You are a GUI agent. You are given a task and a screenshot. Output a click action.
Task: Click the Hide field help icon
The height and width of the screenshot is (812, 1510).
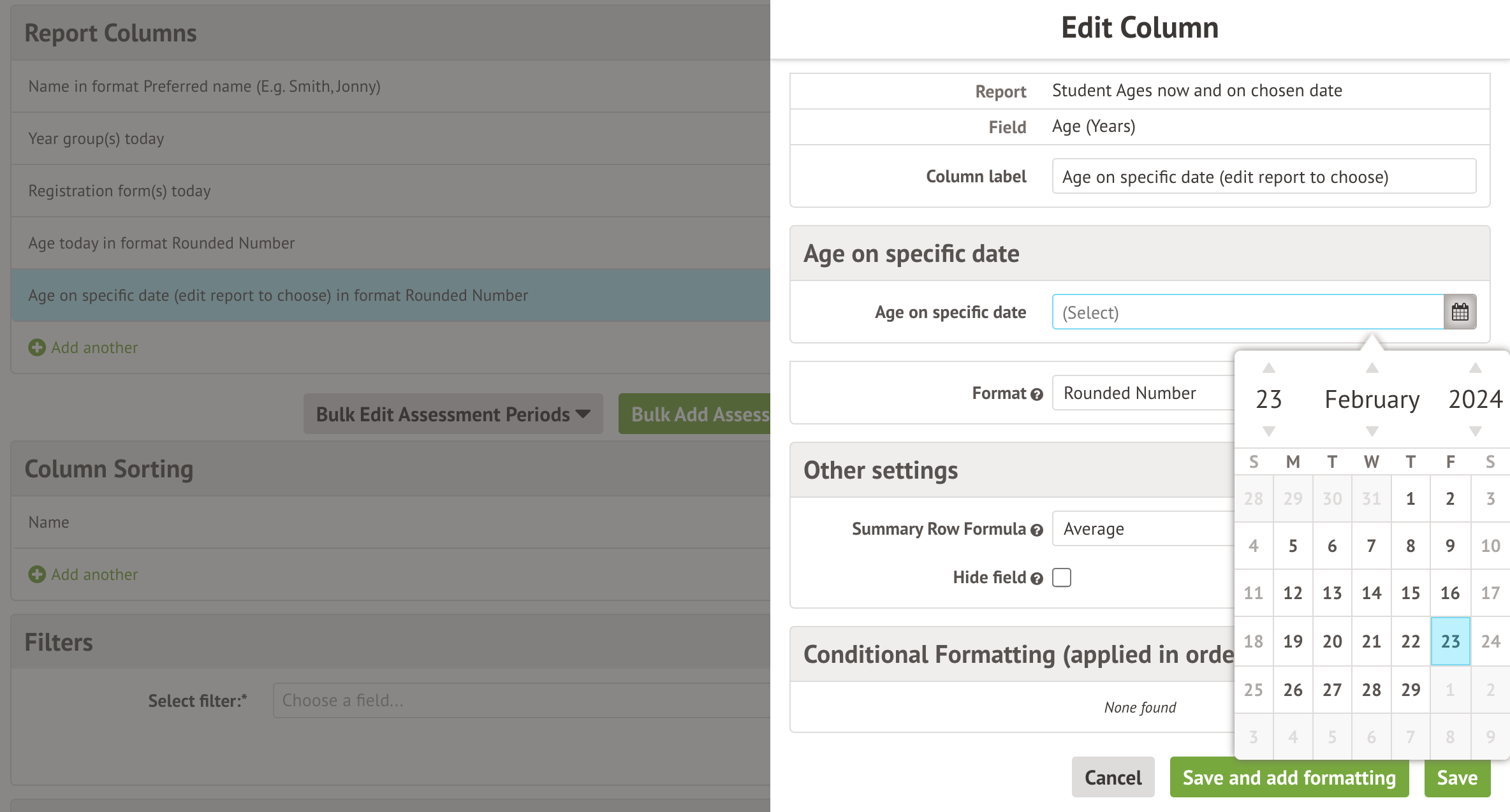click(1037, 579)
